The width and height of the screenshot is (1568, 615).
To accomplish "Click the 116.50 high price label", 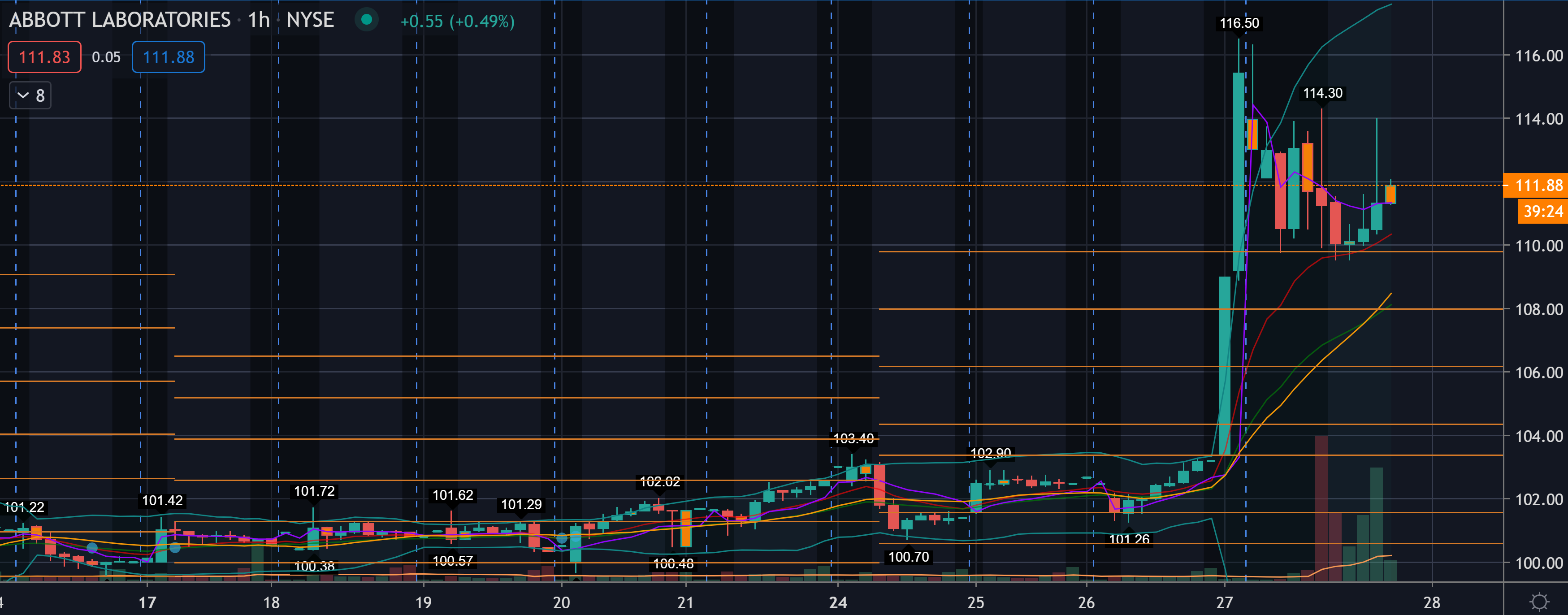I will pyautogui.click(x=1239, y=23).
